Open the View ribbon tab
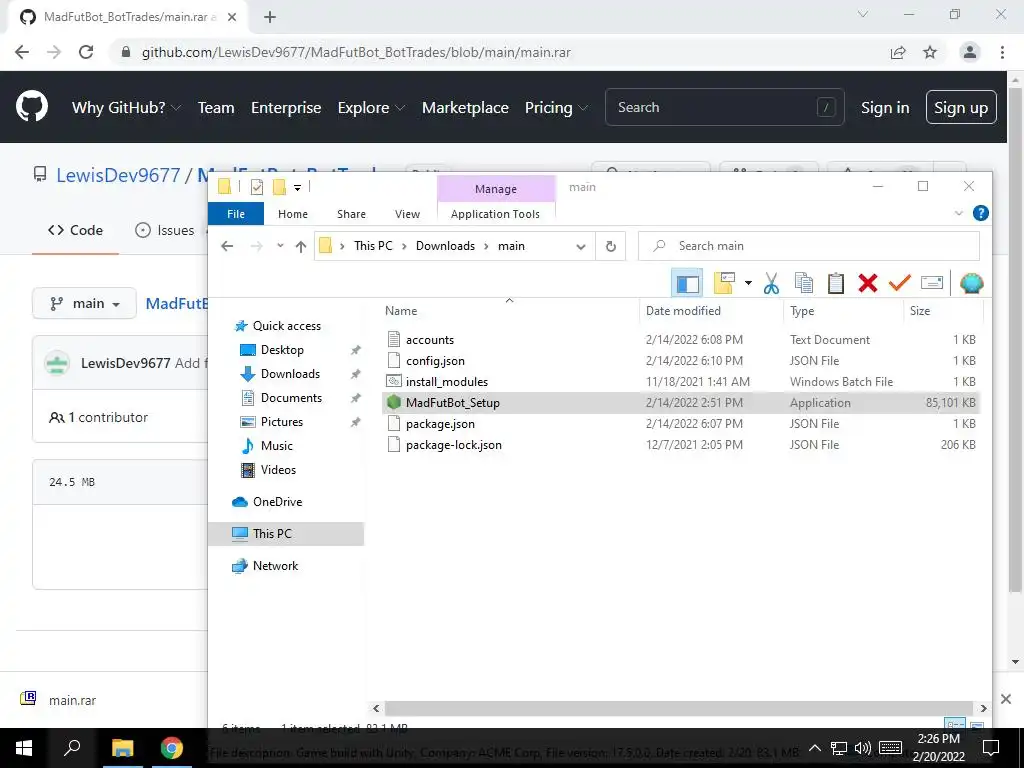This screenshot has width=1024, height=768. 408,214
